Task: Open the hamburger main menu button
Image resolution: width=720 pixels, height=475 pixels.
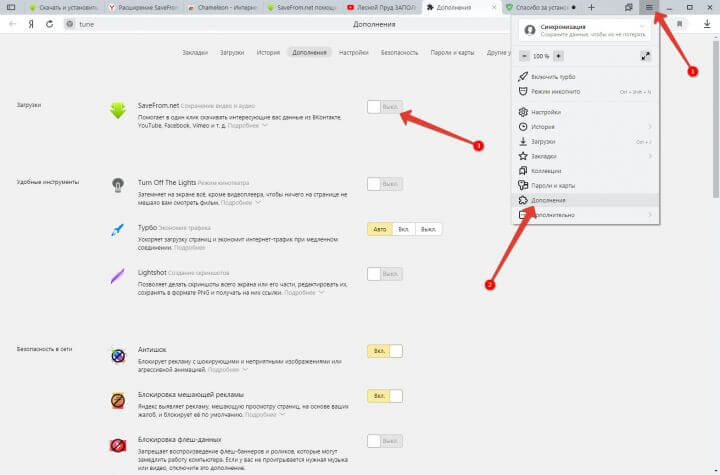Action: click(x=649, y=7)
